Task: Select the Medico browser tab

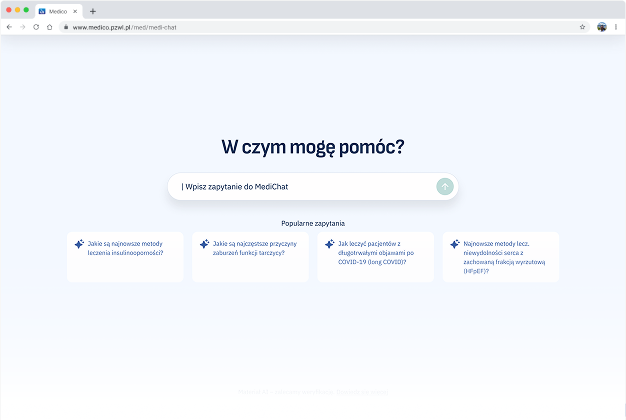Action: click(x=55, y=11)
